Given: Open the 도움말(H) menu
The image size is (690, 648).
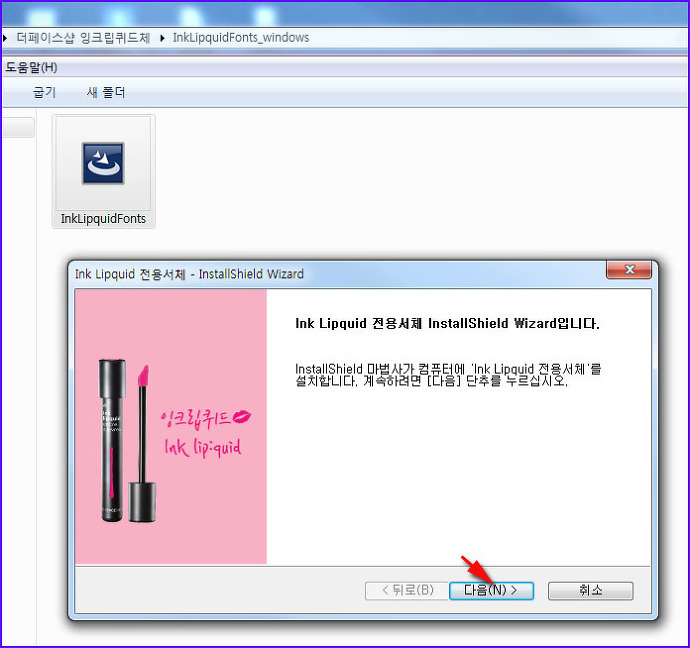Looking at the screenshot, I should (x=31, y=67).
